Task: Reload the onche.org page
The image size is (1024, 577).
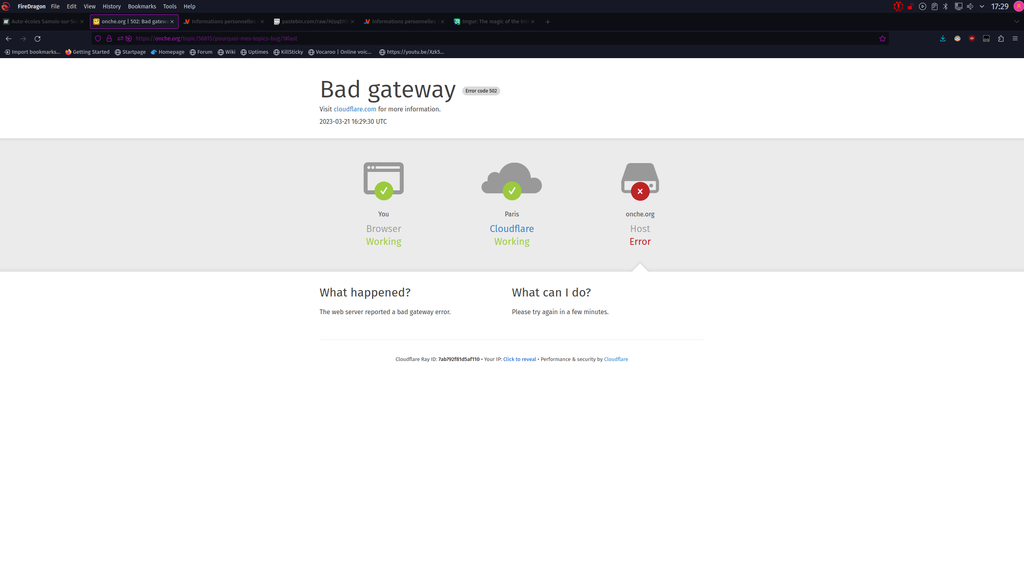Action: 37,39
